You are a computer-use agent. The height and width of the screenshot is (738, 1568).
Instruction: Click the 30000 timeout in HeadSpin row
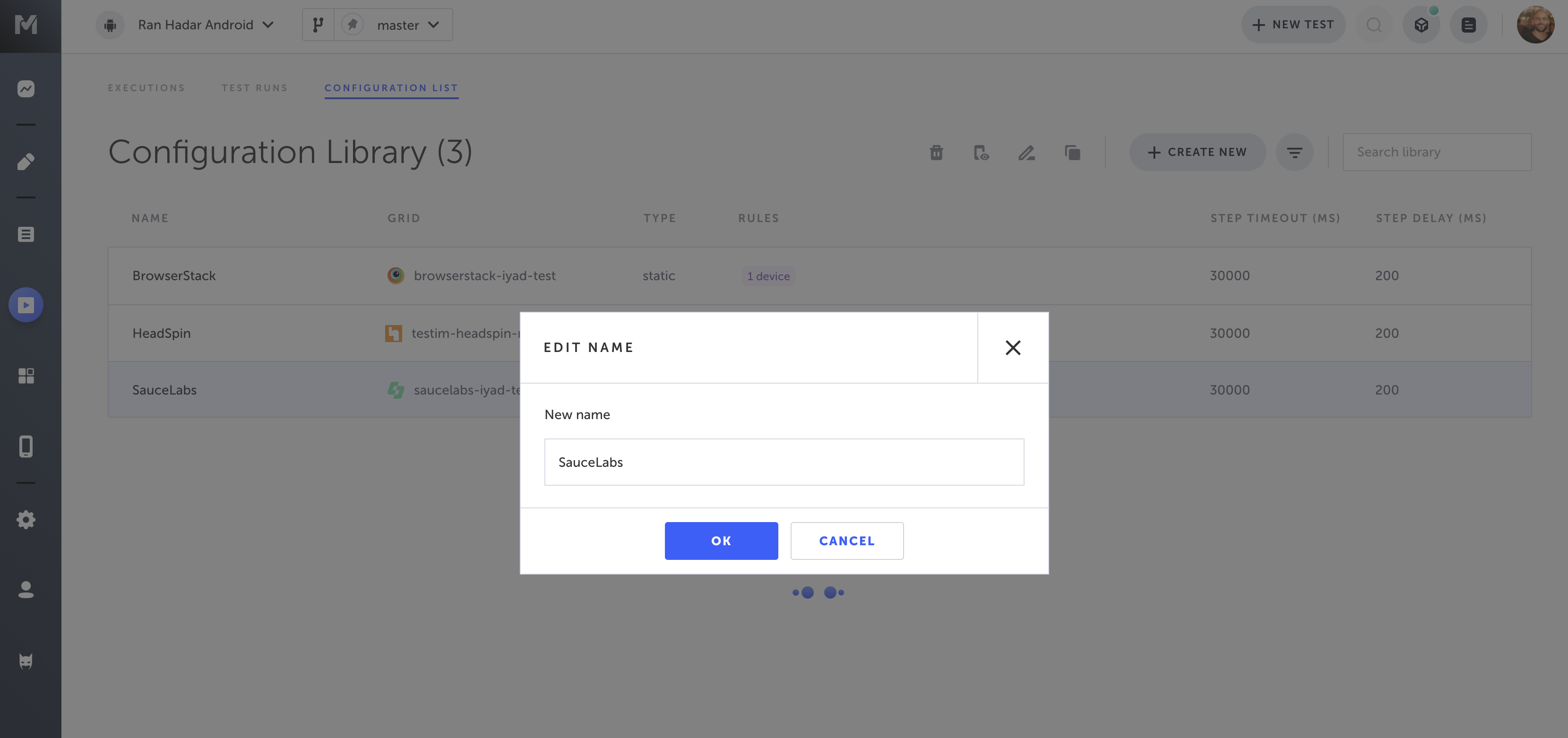coord(1230,334)
